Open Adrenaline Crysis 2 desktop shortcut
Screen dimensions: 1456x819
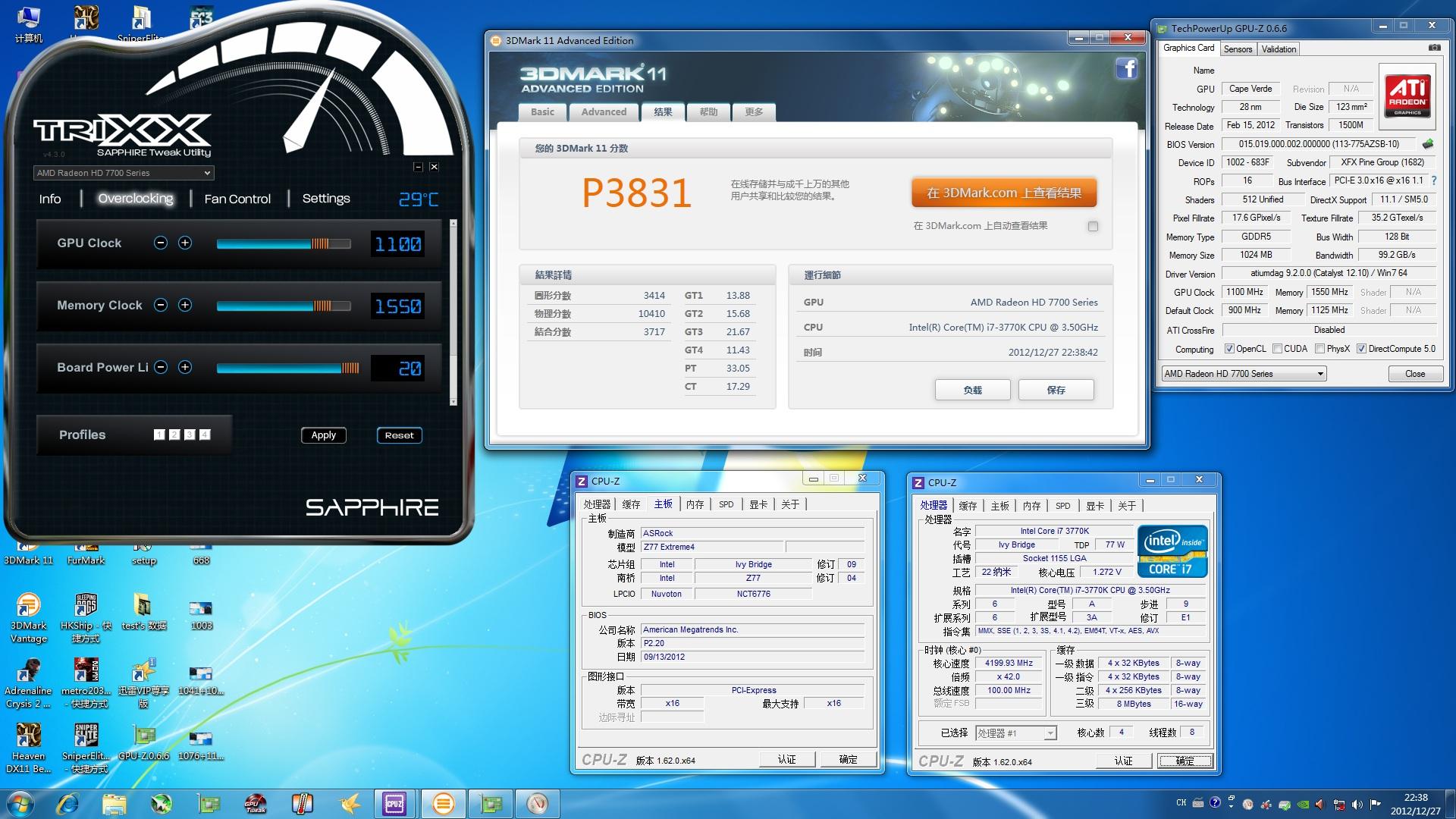pos(29,683)
